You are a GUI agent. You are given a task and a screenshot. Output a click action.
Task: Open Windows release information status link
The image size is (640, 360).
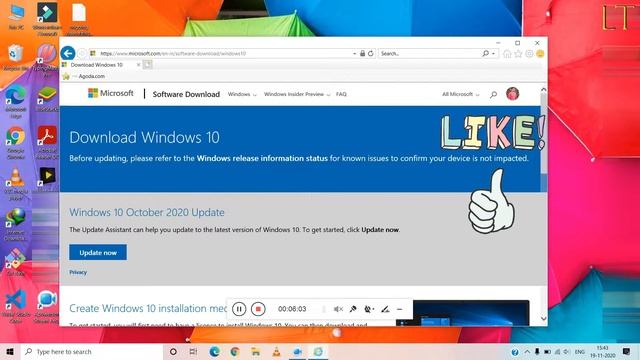pos(262,158)
